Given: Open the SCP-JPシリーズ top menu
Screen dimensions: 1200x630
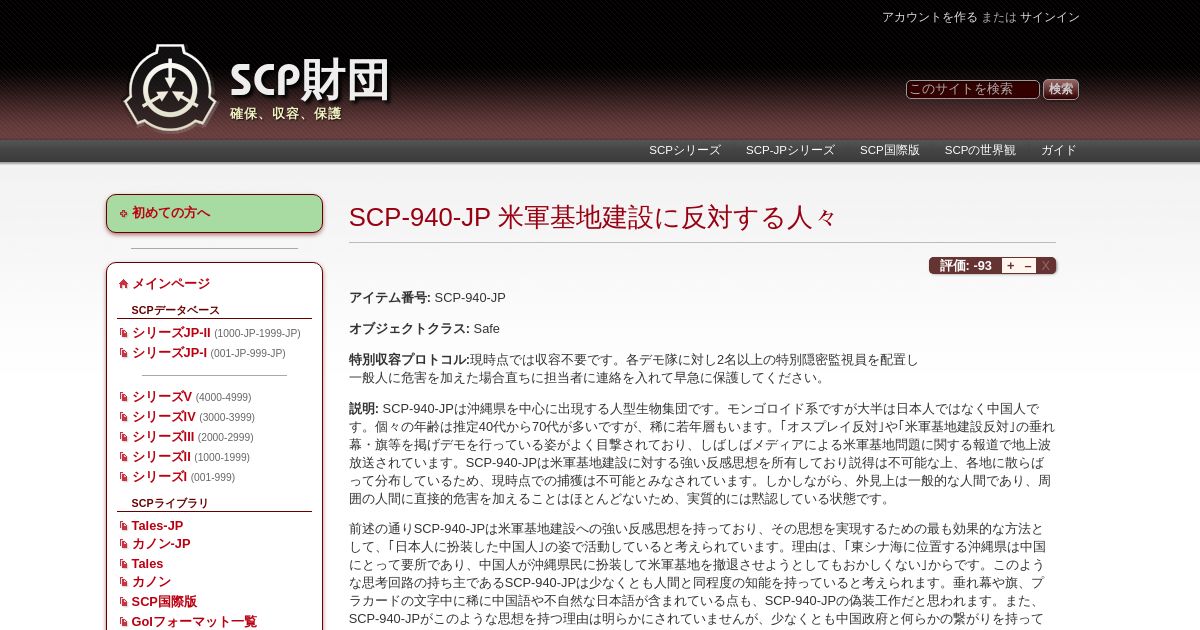Looking at the screenshot, I should [790, 150].
